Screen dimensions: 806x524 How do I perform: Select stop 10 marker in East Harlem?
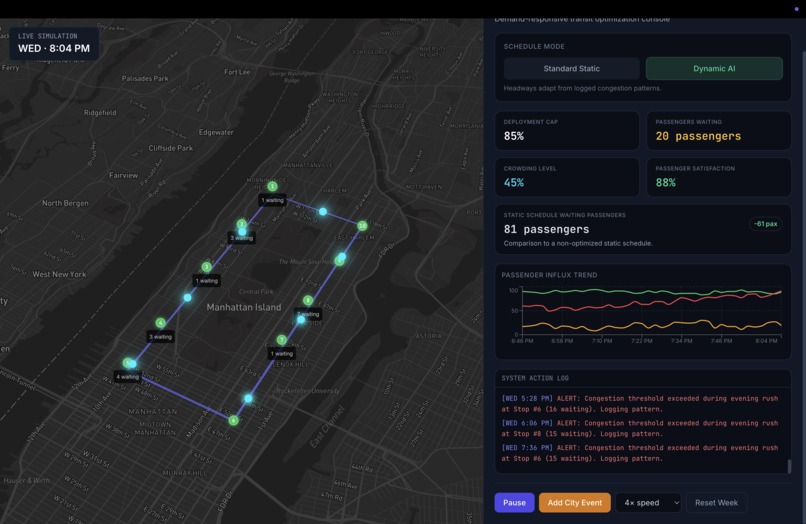point(362,225)
